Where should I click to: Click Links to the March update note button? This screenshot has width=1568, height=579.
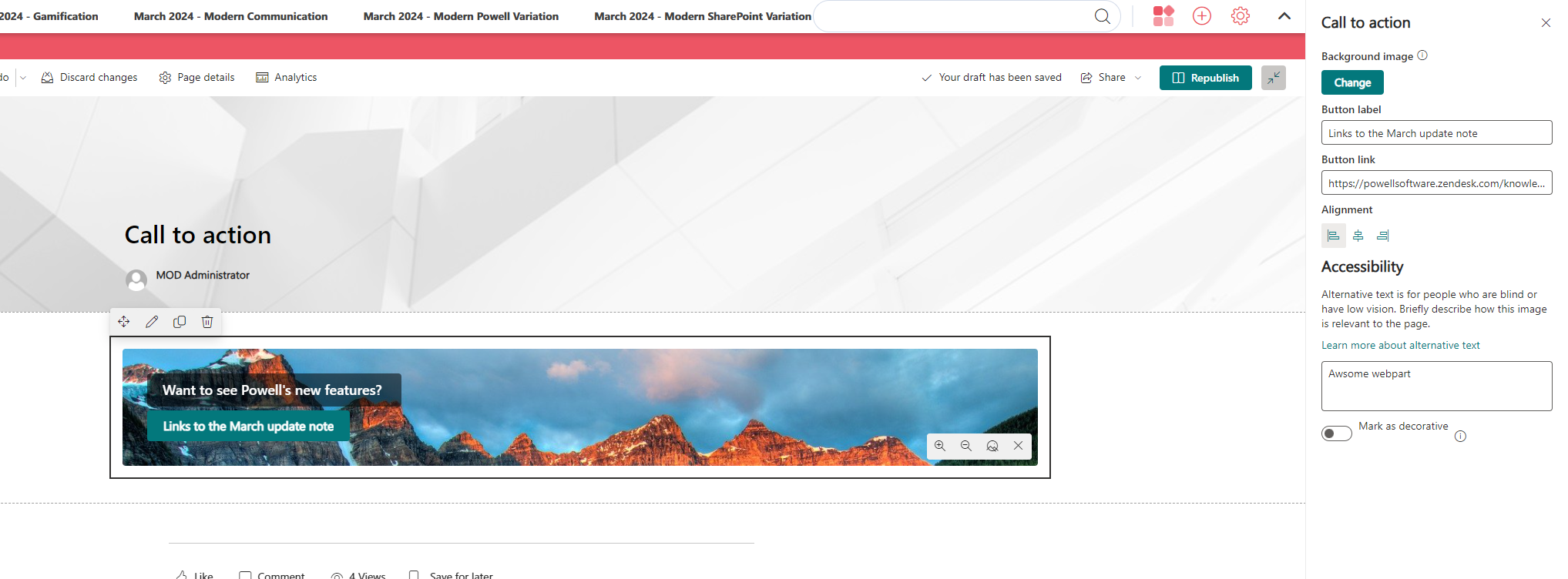tap(248, 426)
